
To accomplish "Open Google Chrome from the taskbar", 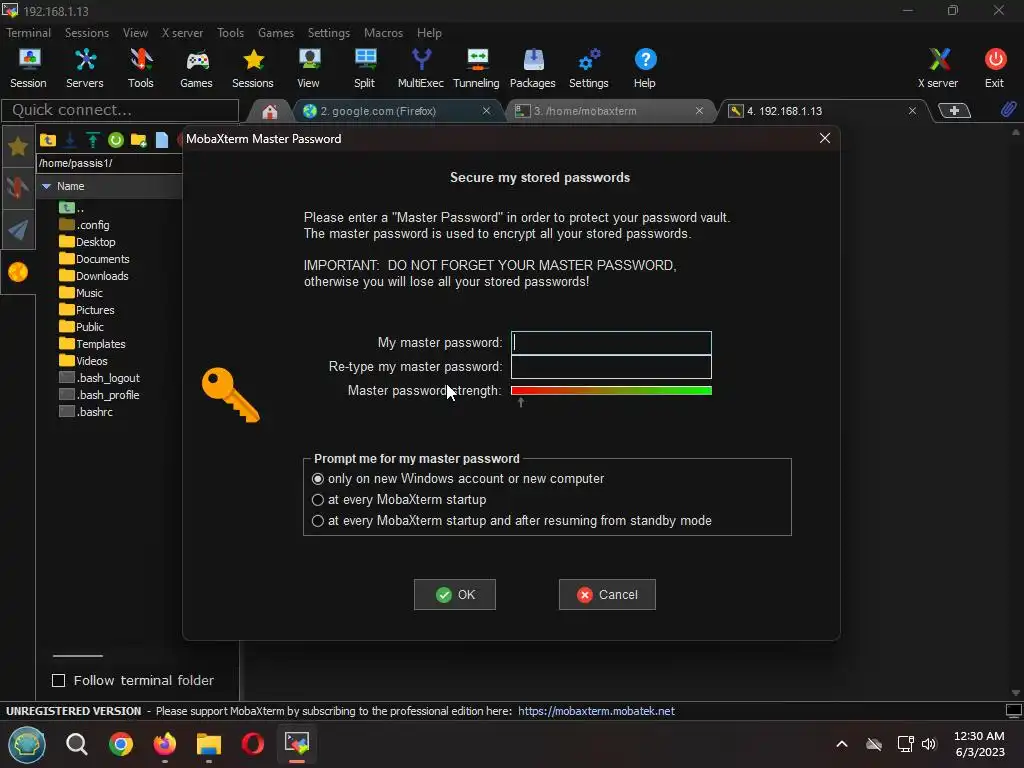I will [x=121, y=744].
